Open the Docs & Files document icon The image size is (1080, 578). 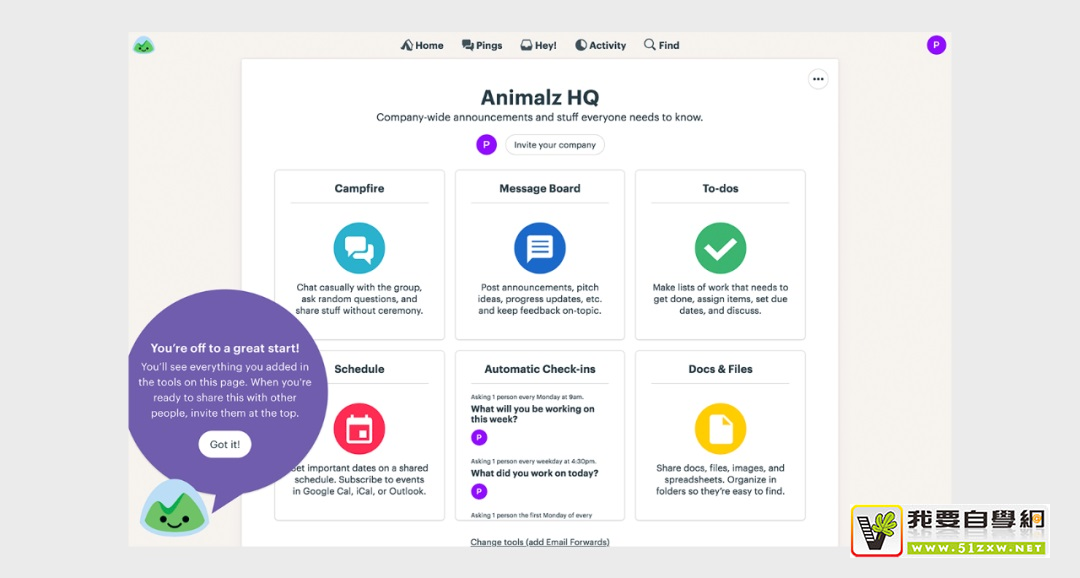(720, 429)
